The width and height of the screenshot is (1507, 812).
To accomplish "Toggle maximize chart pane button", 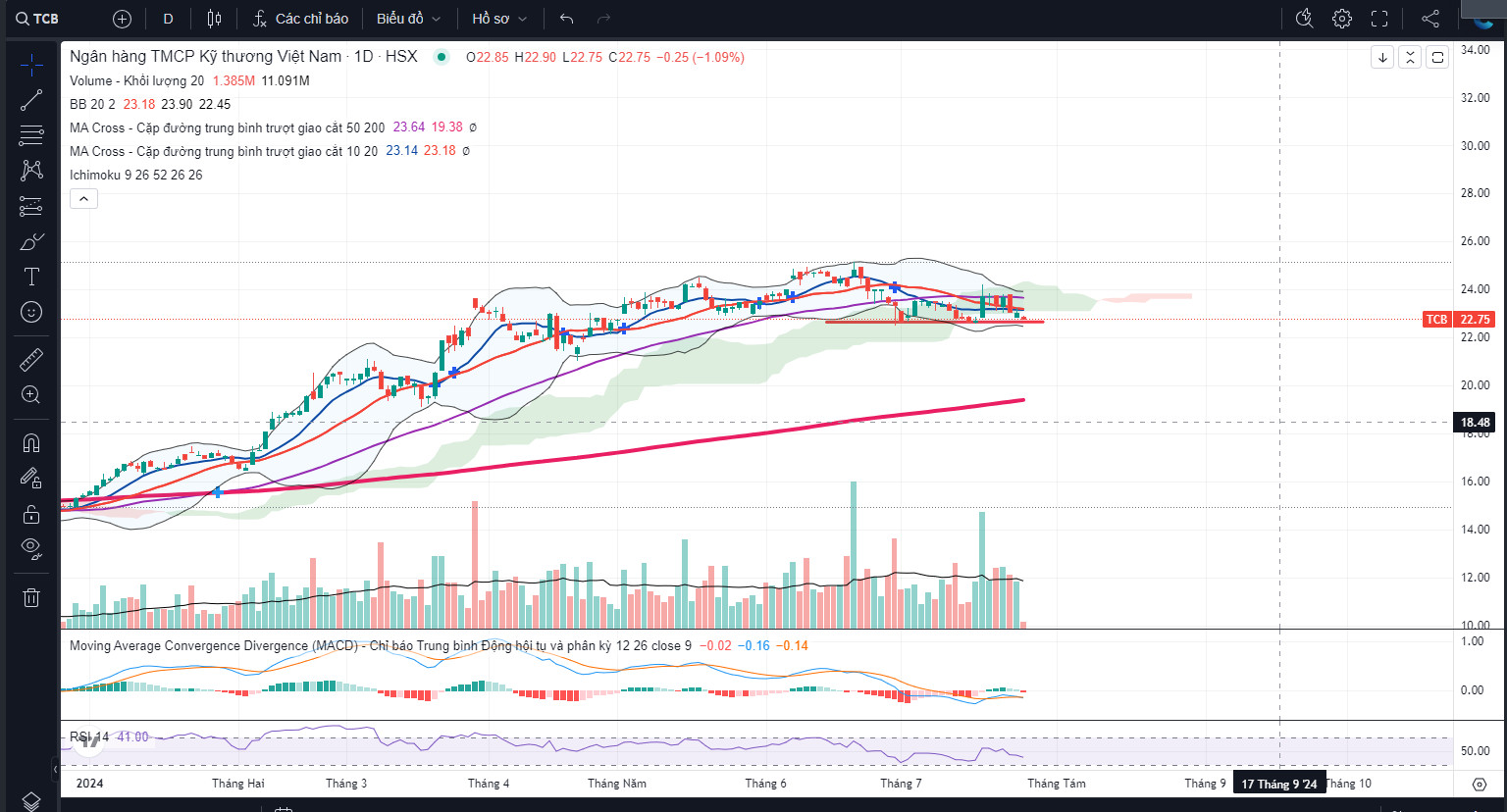I will tap(1437, 57).
